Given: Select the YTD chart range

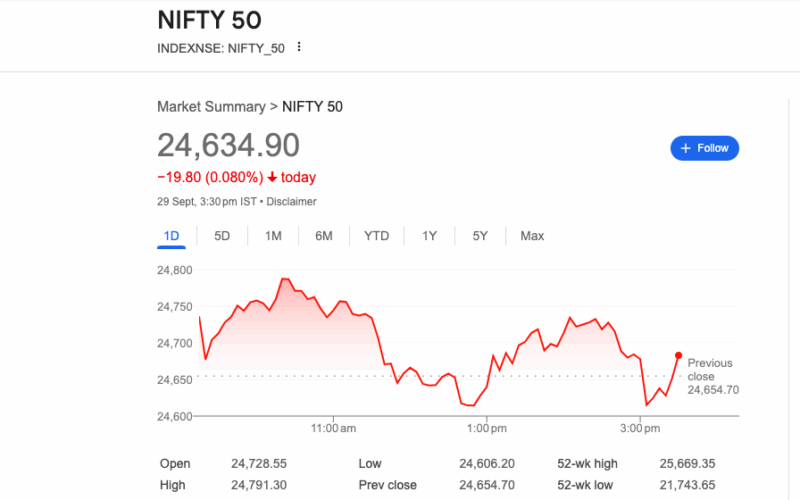Looking at the screenshot, I should [376, 236].
